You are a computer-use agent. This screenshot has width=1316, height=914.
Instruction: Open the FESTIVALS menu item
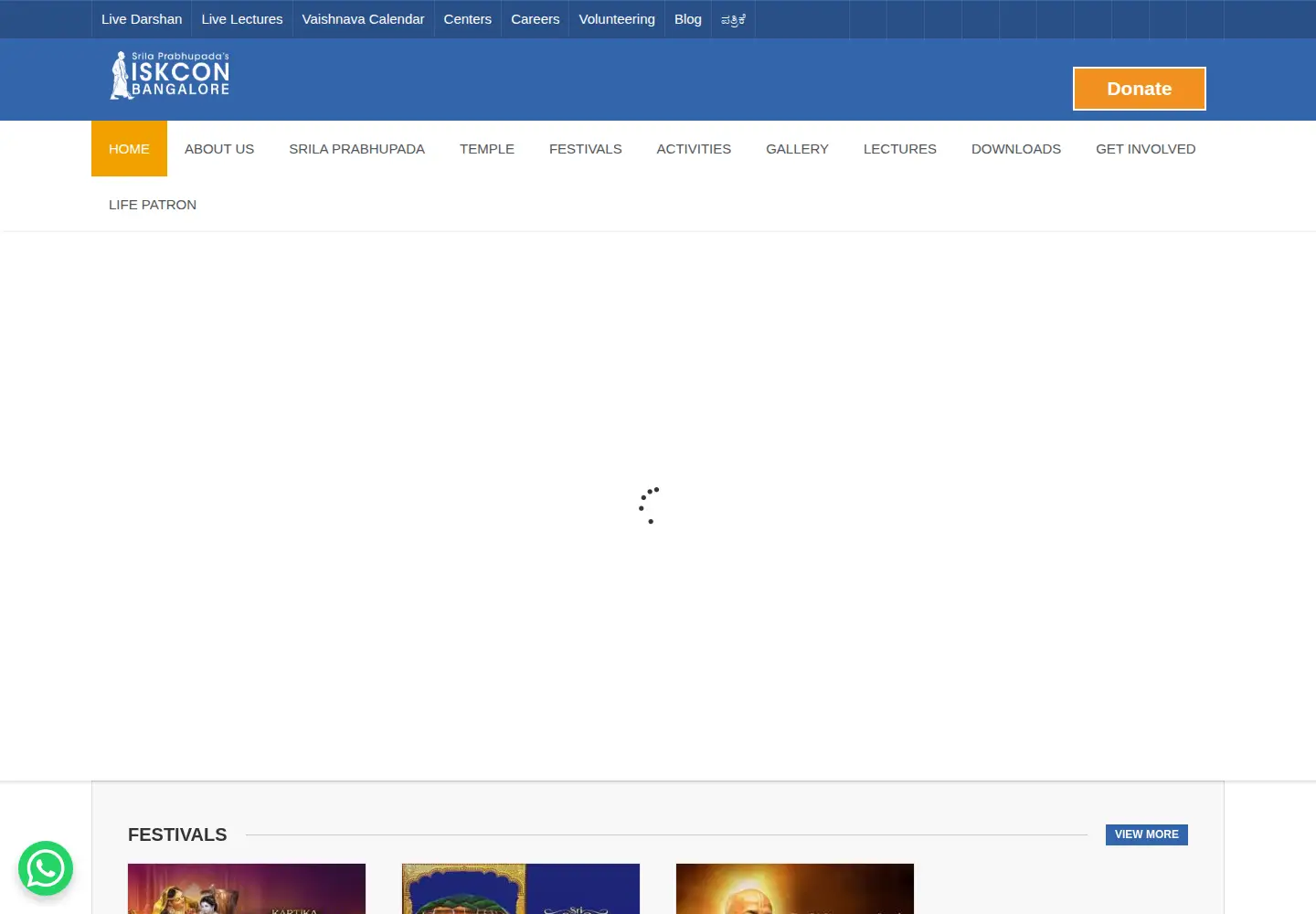pyautogui.click(x=585, y=149)
